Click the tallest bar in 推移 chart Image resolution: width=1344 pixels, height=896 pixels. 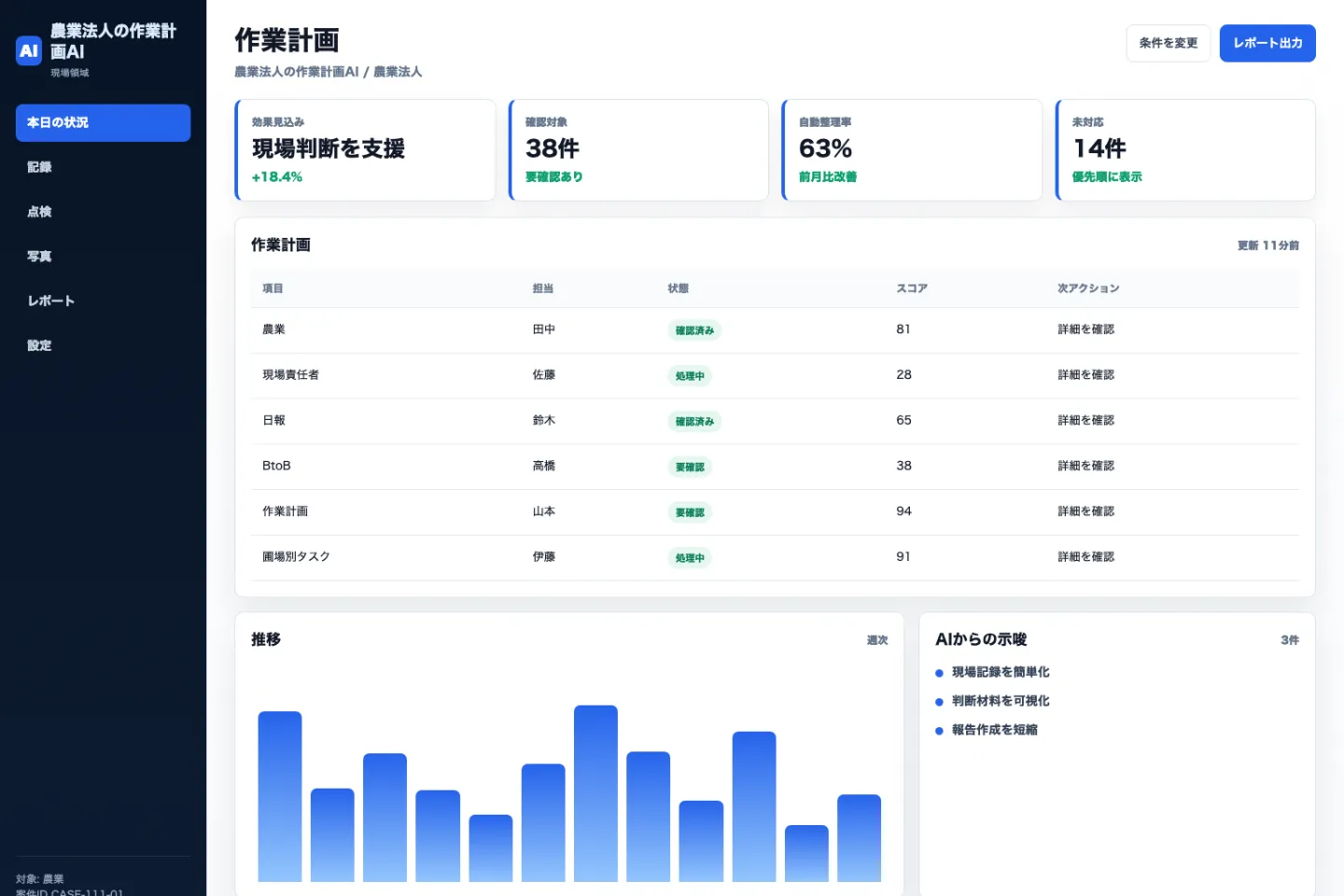[595, 793]
